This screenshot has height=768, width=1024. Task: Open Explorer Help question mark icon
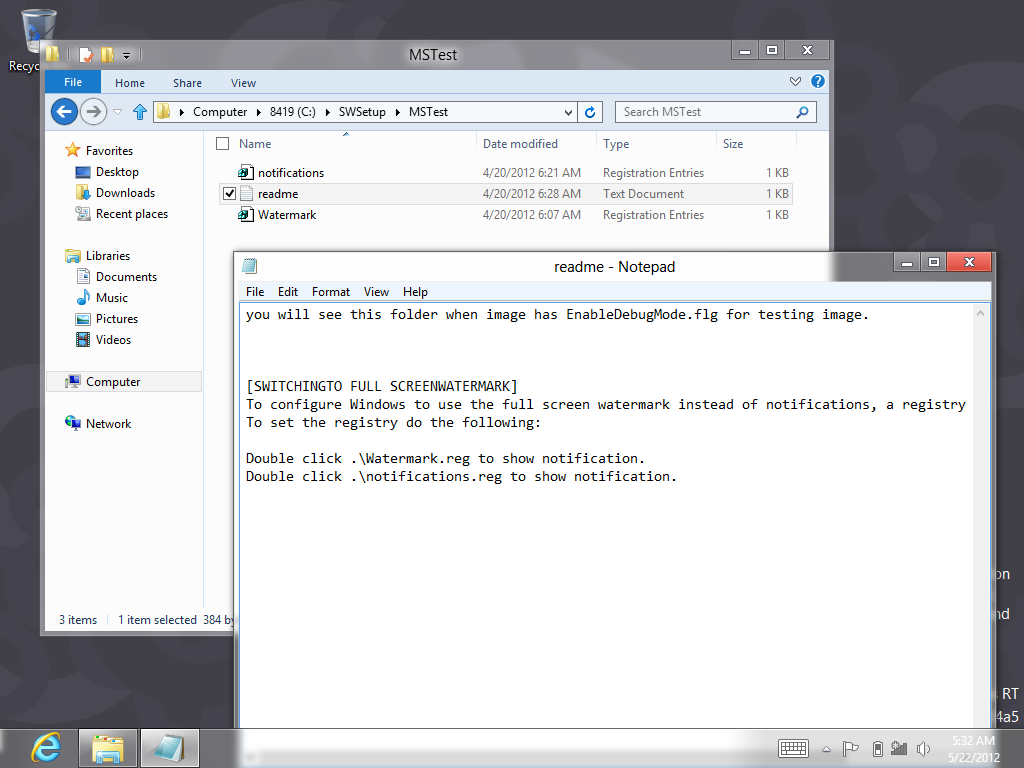tap(818, 82)
